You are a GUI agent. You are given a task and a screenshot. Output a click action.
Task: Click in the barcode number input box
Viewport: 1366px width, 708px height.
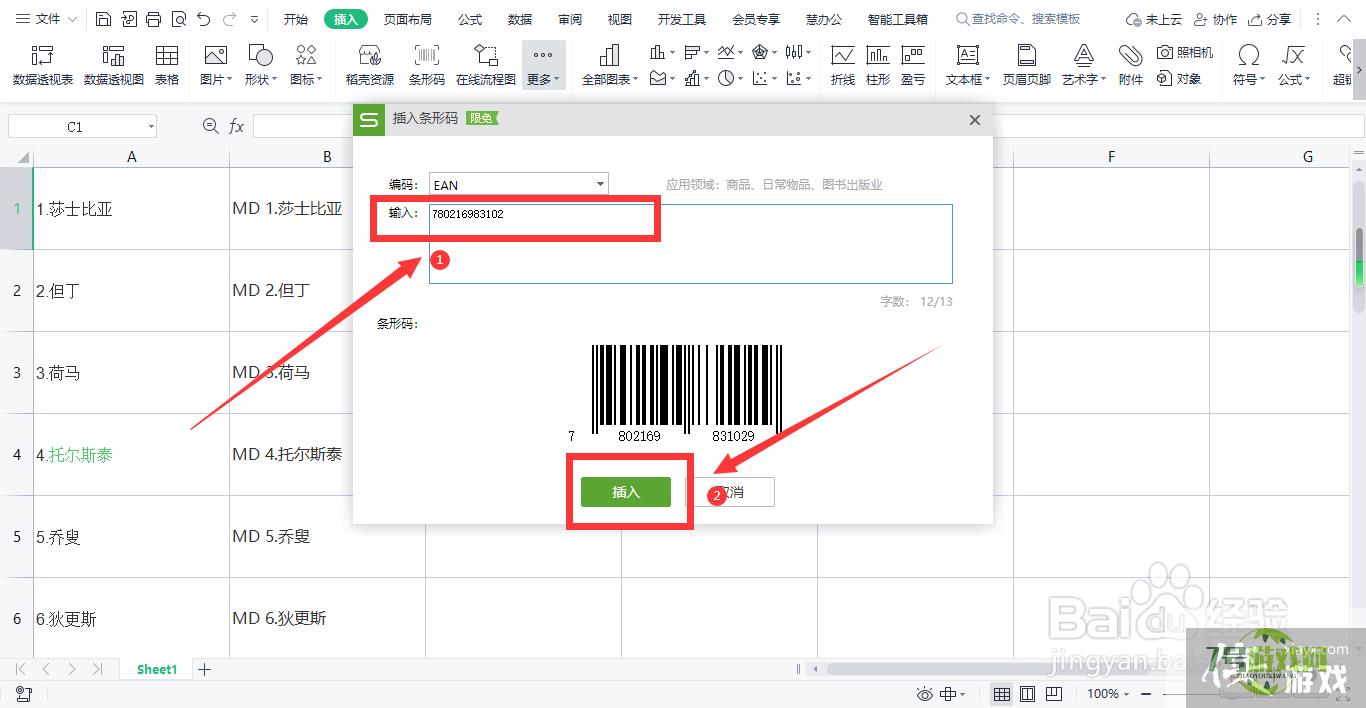pos(691,244)
